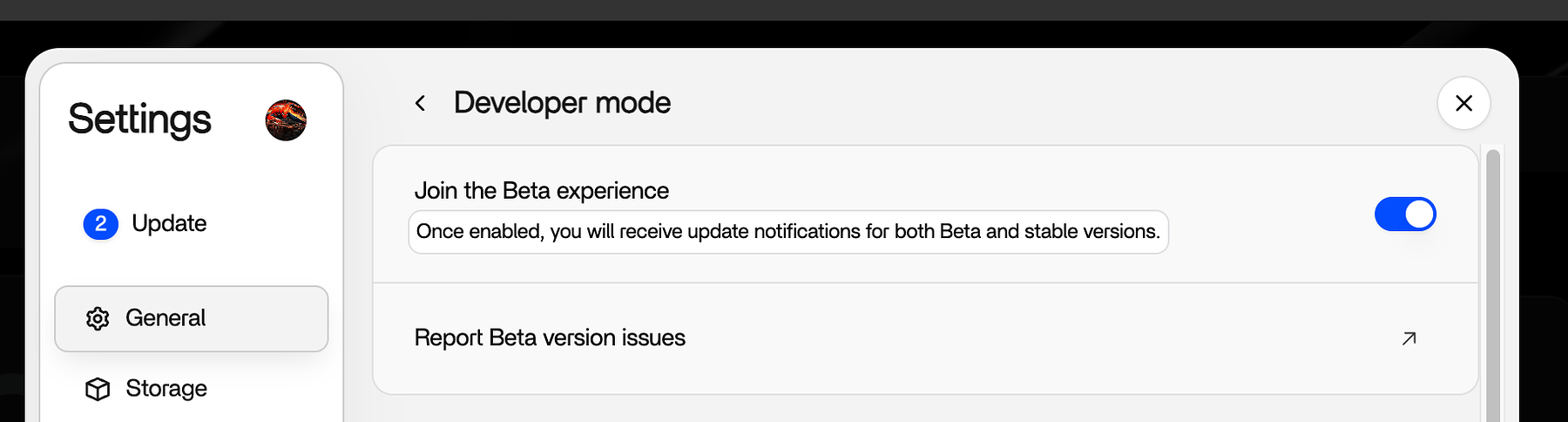Click the General gear icon

[x=98, y=318]
